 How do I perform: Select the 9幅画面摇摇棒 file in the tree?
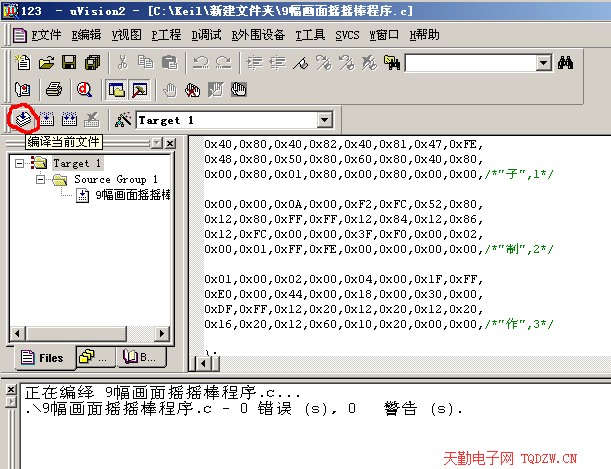click(133, 195)
